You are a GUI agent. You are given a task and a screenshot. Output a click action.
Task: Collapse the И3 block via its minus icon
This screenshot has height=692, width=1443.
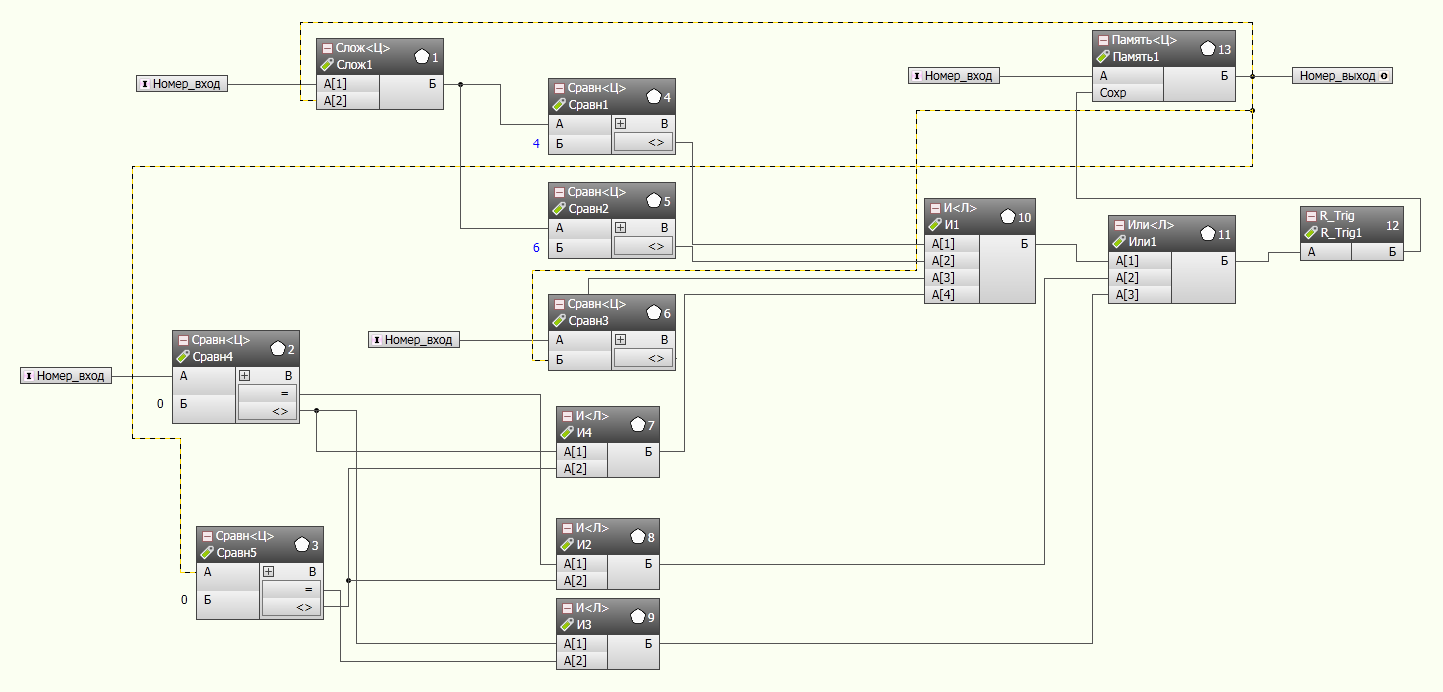567,608
